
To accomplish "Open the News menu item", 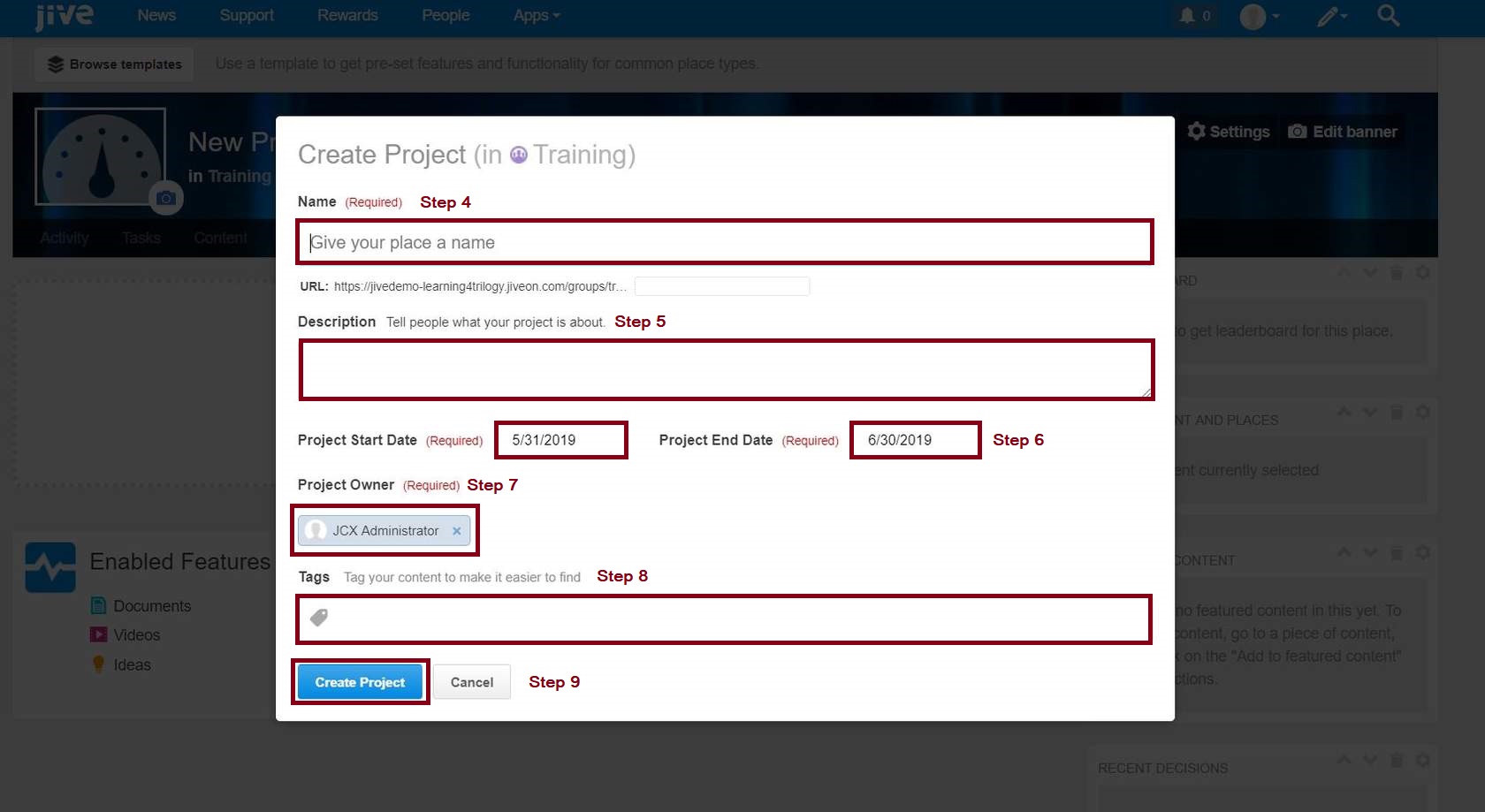I will [x=156, y=16].
